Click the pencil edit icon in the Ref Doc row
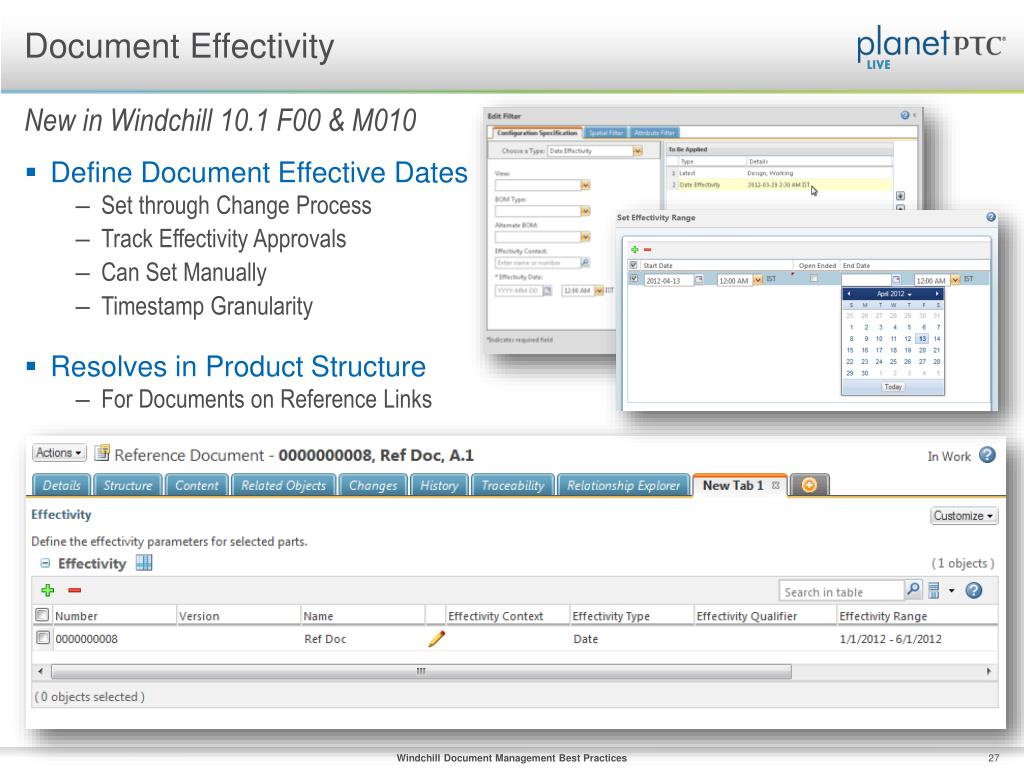Viewport: 1024px width, 768px height. tap(436, 639)
